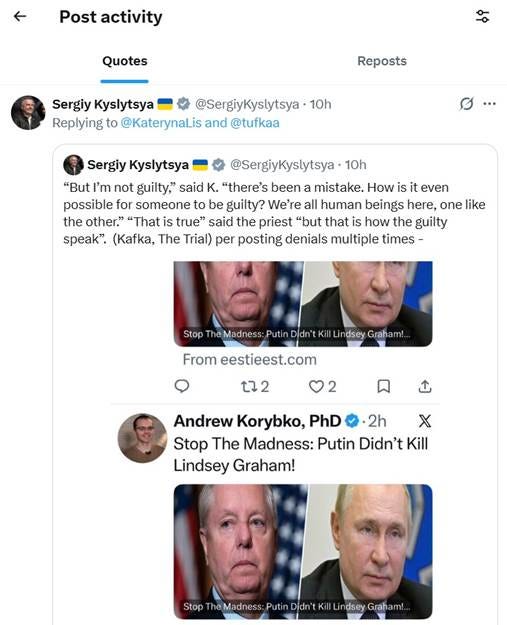
Task: Click the reply speech bubble icon
Action: click(x=182, y=386)
